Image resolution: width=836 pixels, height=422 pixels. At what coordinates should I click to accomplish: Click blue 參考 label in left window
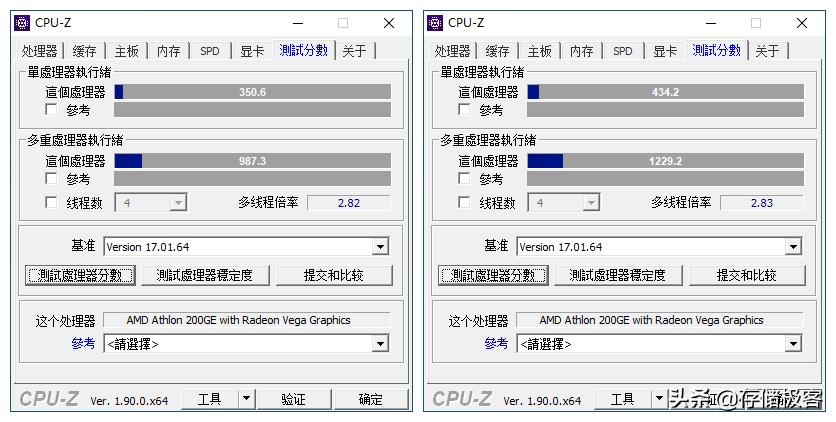pos(83,344)
